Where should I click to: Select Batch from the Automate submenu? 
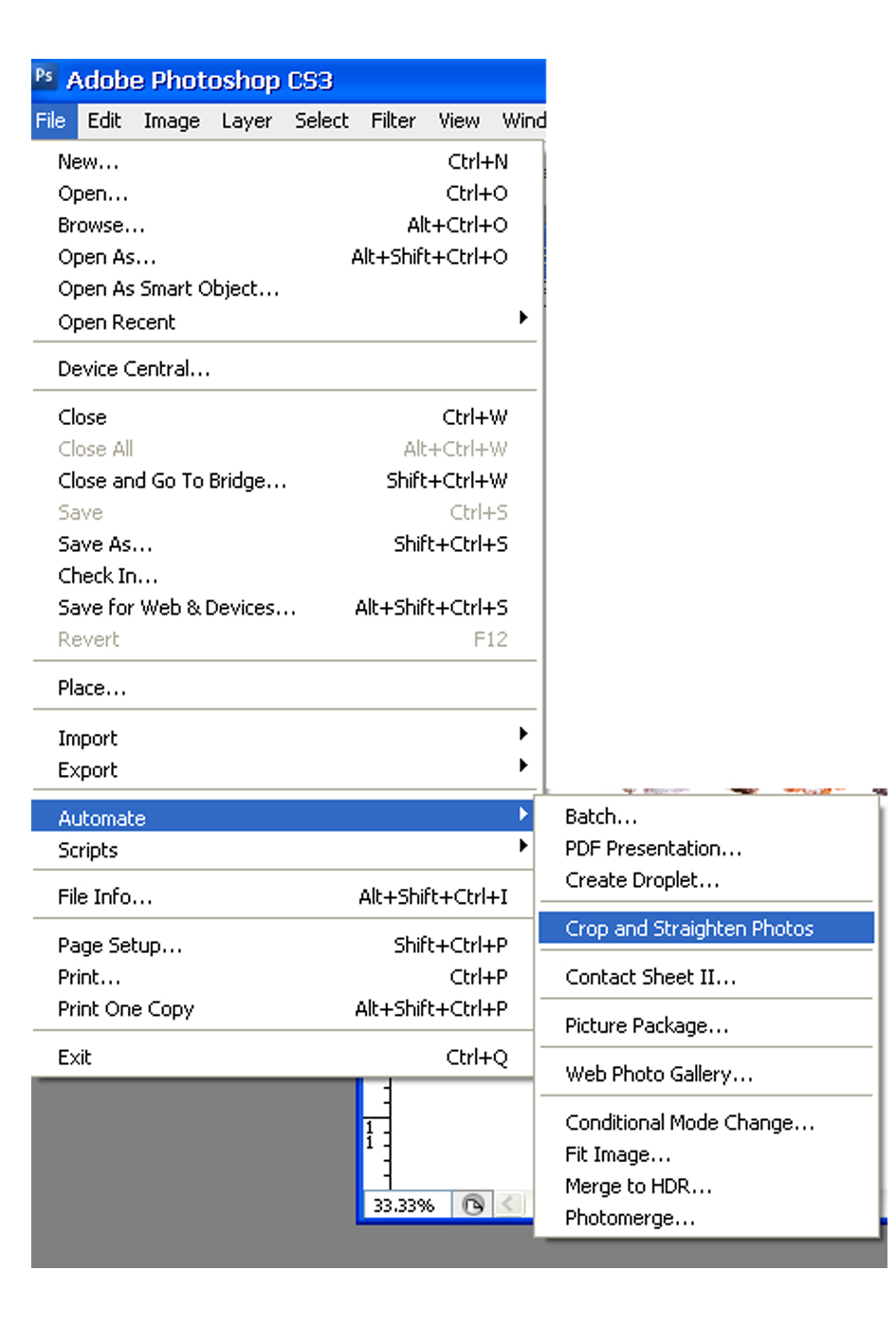[x=601, y=817]
